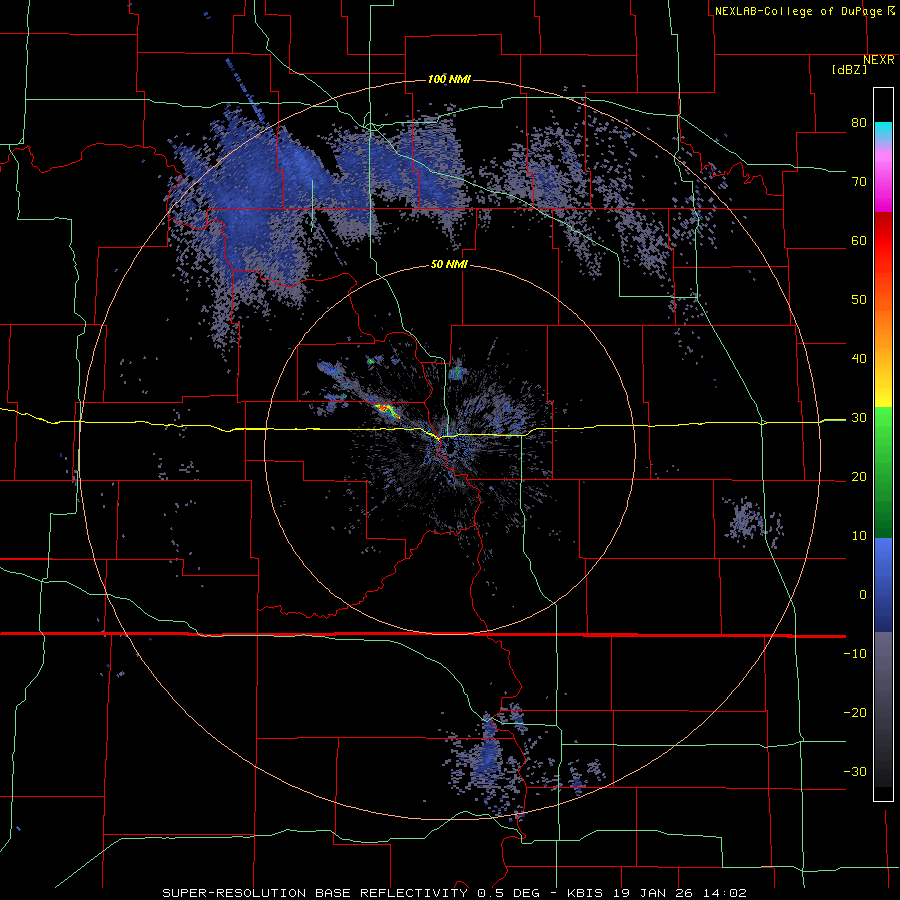Screen dimensions: 900x900
Task: Click the cyan top band of the color bar
Action: [883, 131]
